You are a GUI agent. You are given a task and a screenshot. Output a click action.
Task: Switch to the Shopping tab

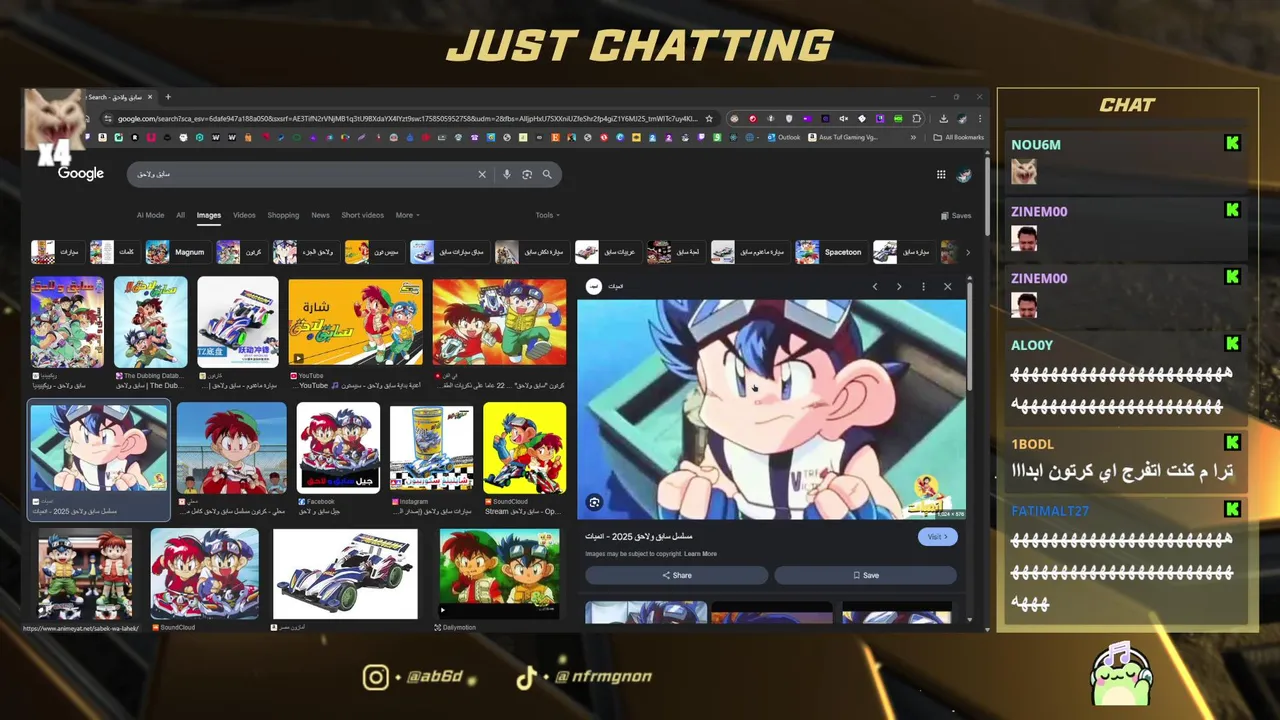[283, 215]
